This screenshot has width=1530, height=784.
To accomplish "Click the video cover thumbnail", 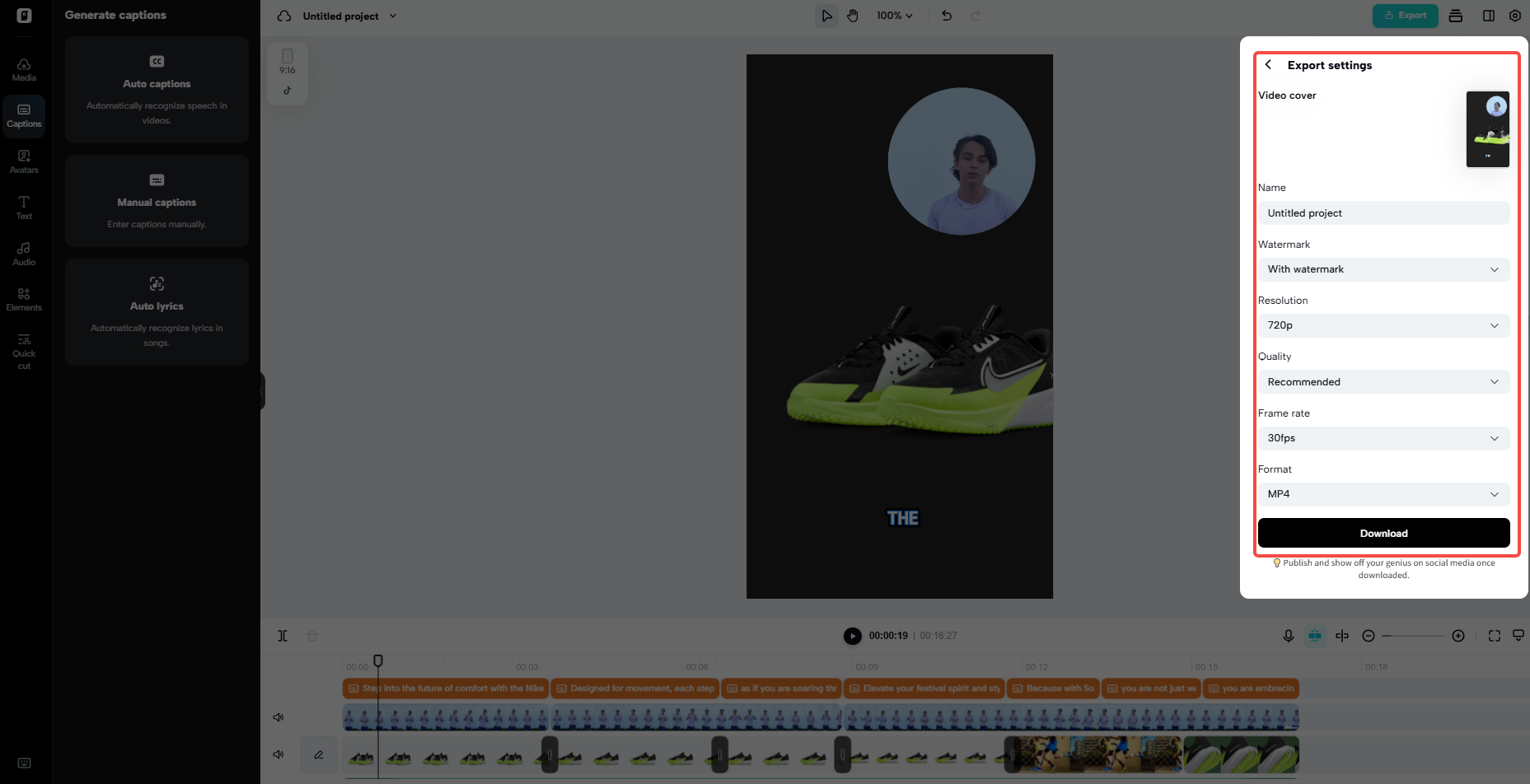I will (x=1488, y=128).
